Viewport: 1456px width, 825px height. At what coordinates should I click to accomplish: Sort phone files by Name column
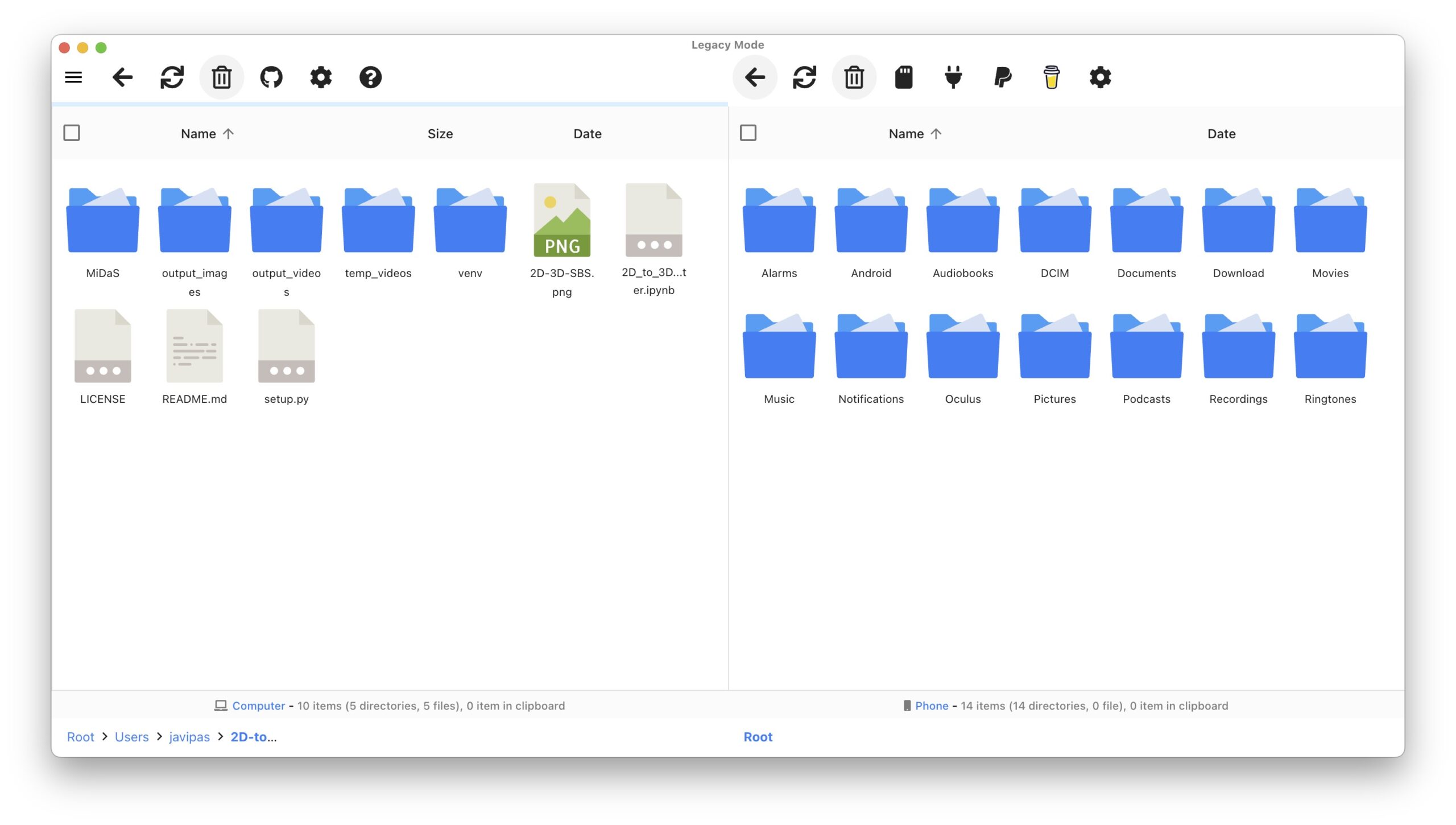pos(906,134)
